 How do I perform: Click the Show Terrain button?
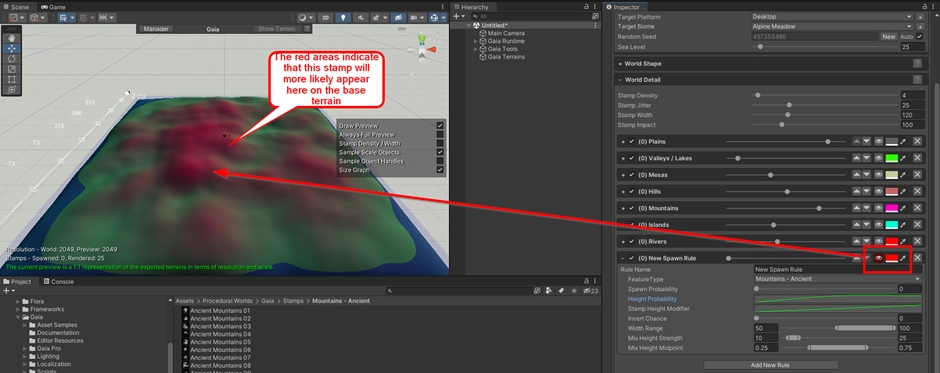(x=276, y=28)
